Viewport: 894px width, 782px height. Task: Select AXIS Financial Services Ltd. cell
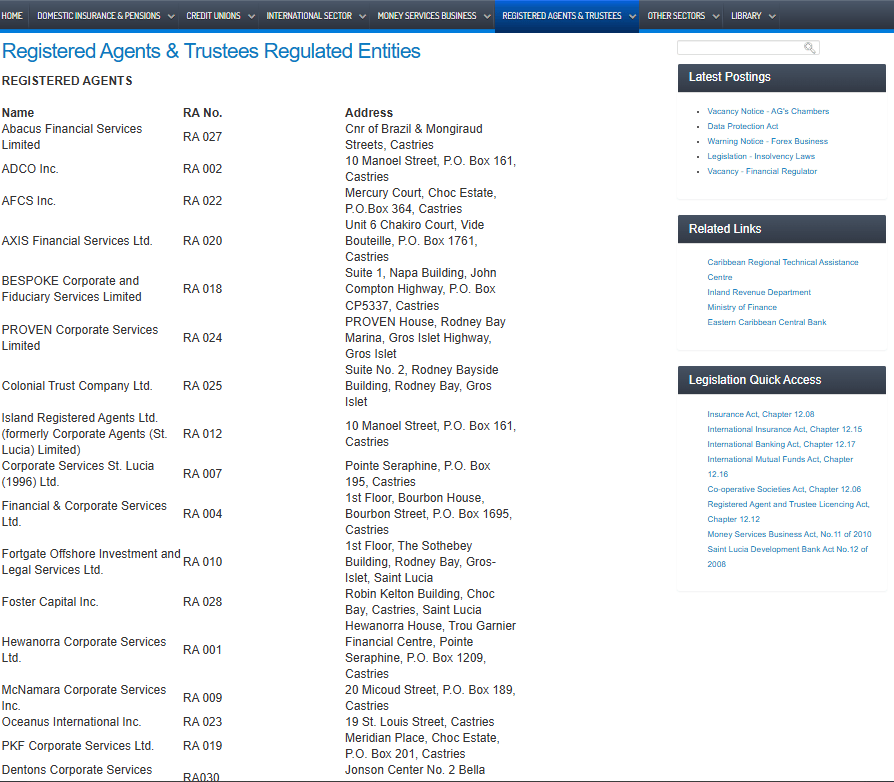click(77, 241)
